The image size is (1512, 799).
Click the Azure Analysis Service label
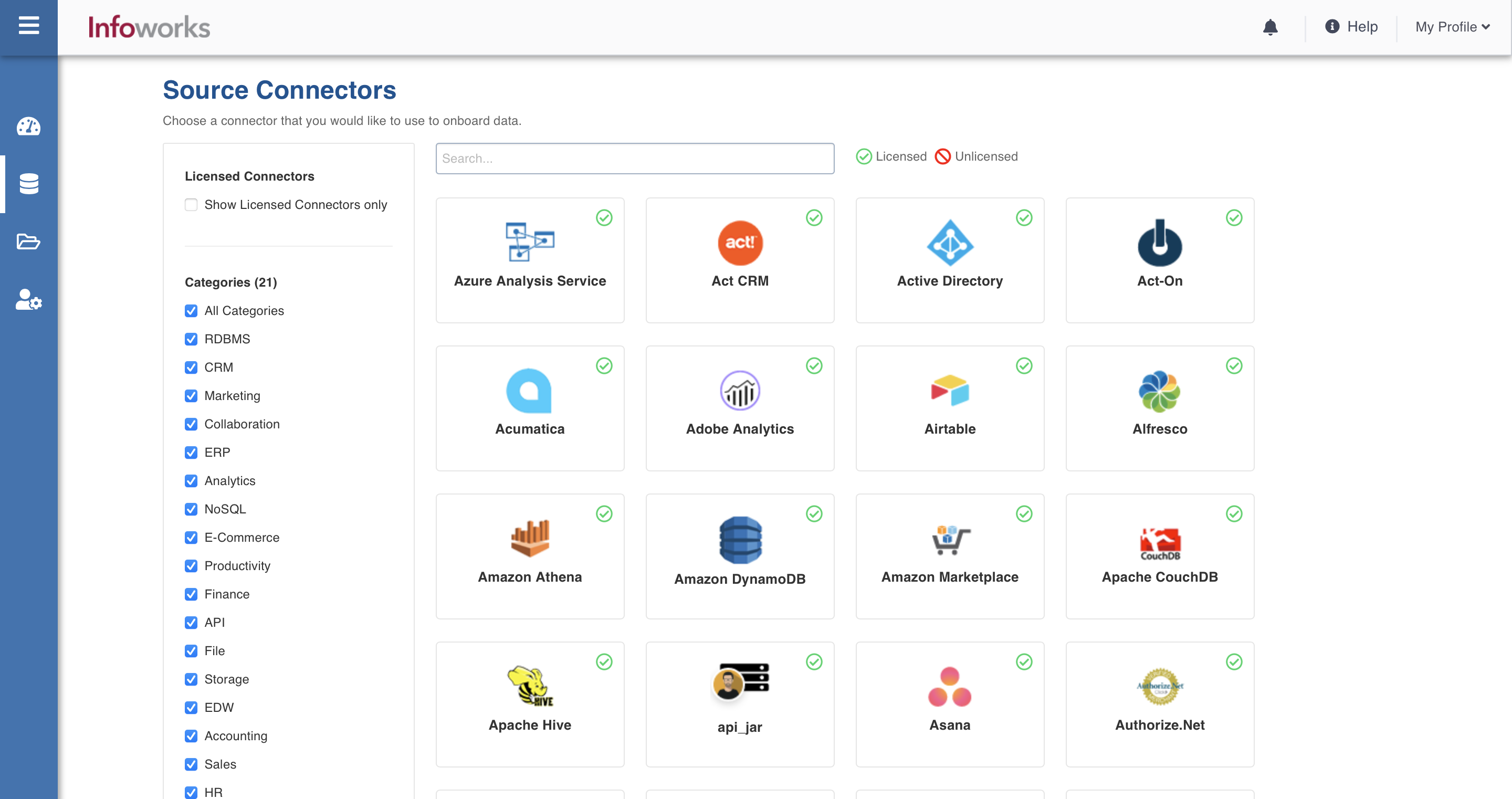tap(529, 281)
